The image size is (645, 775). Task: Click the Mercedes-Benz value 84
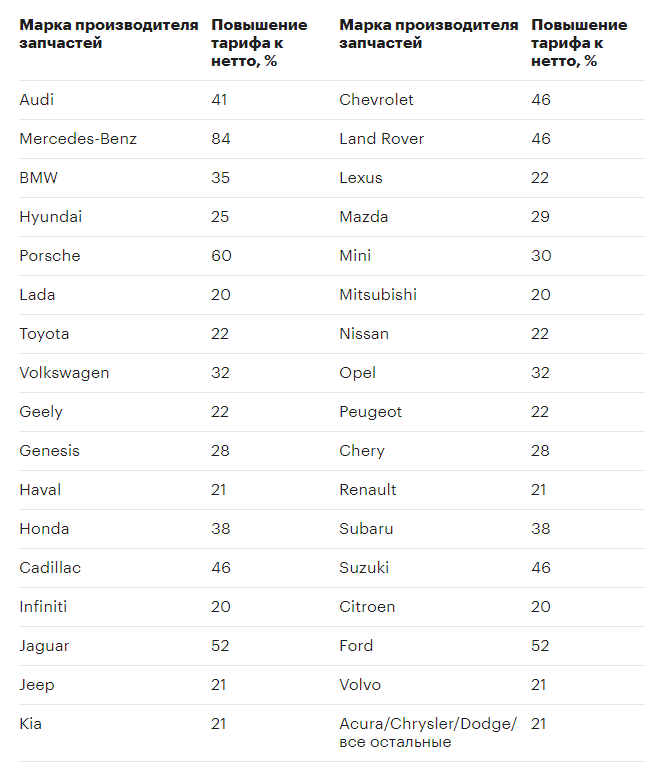tap(221, 139)
